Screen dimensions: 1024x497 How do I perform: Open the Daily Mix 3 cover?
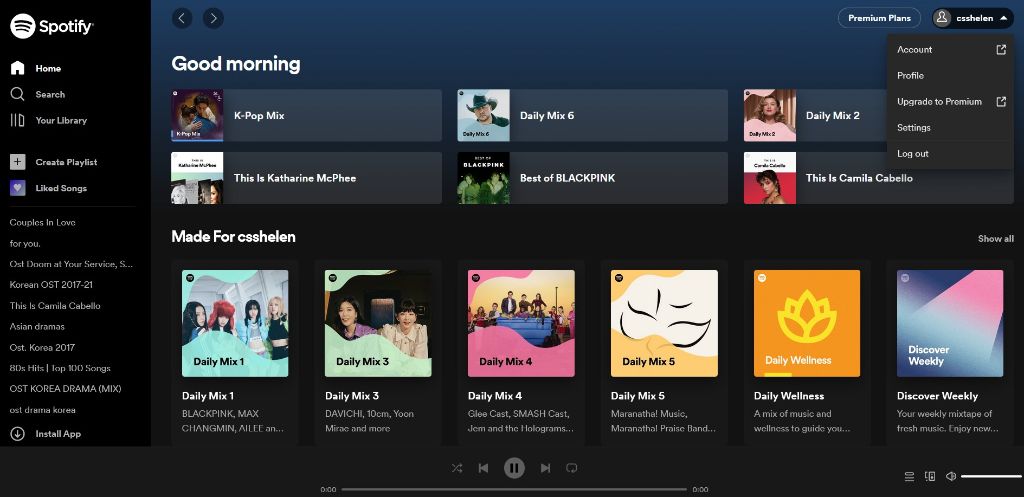[378, 323]
